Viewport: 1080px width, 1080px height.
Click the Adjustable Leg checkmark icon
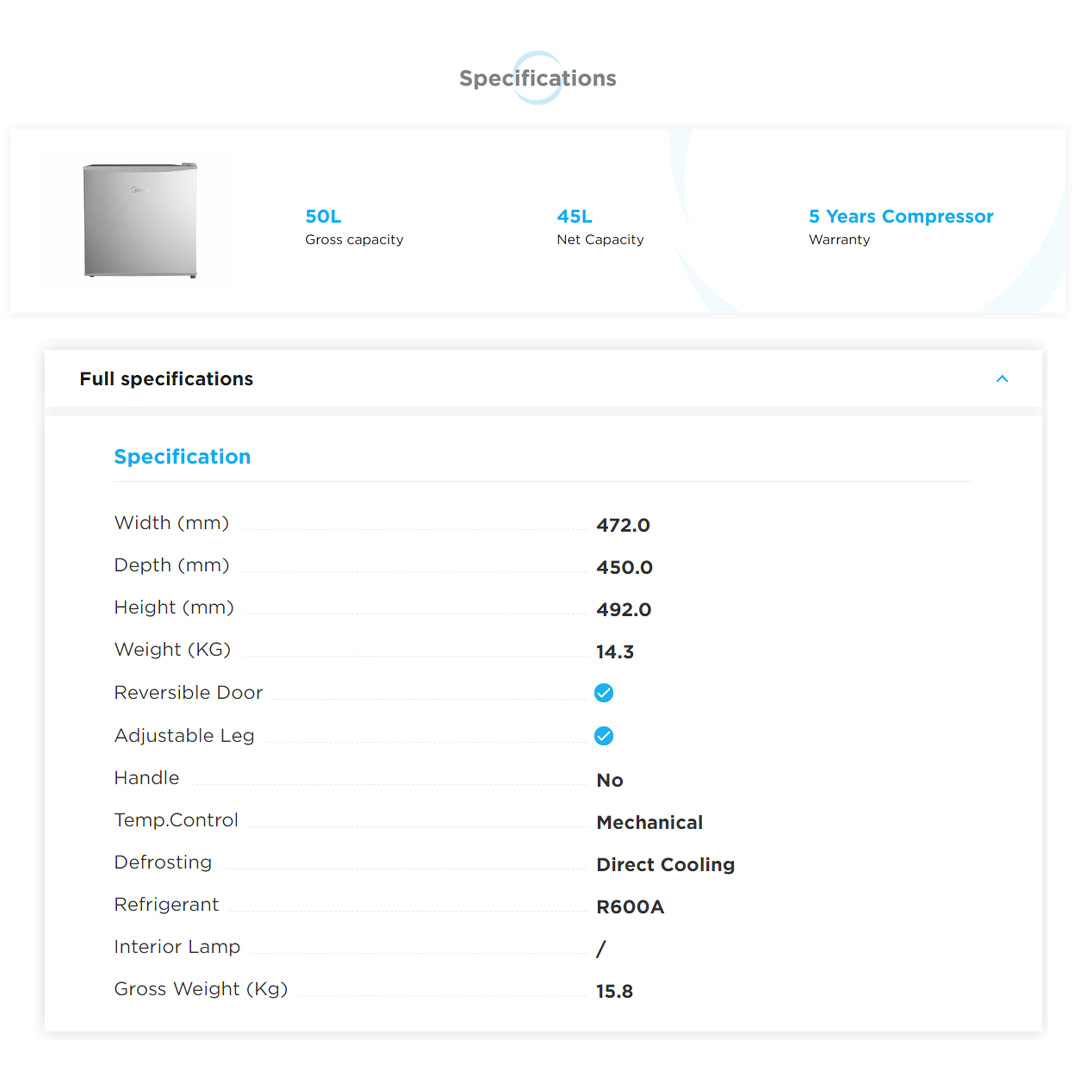tap(604, 736)
